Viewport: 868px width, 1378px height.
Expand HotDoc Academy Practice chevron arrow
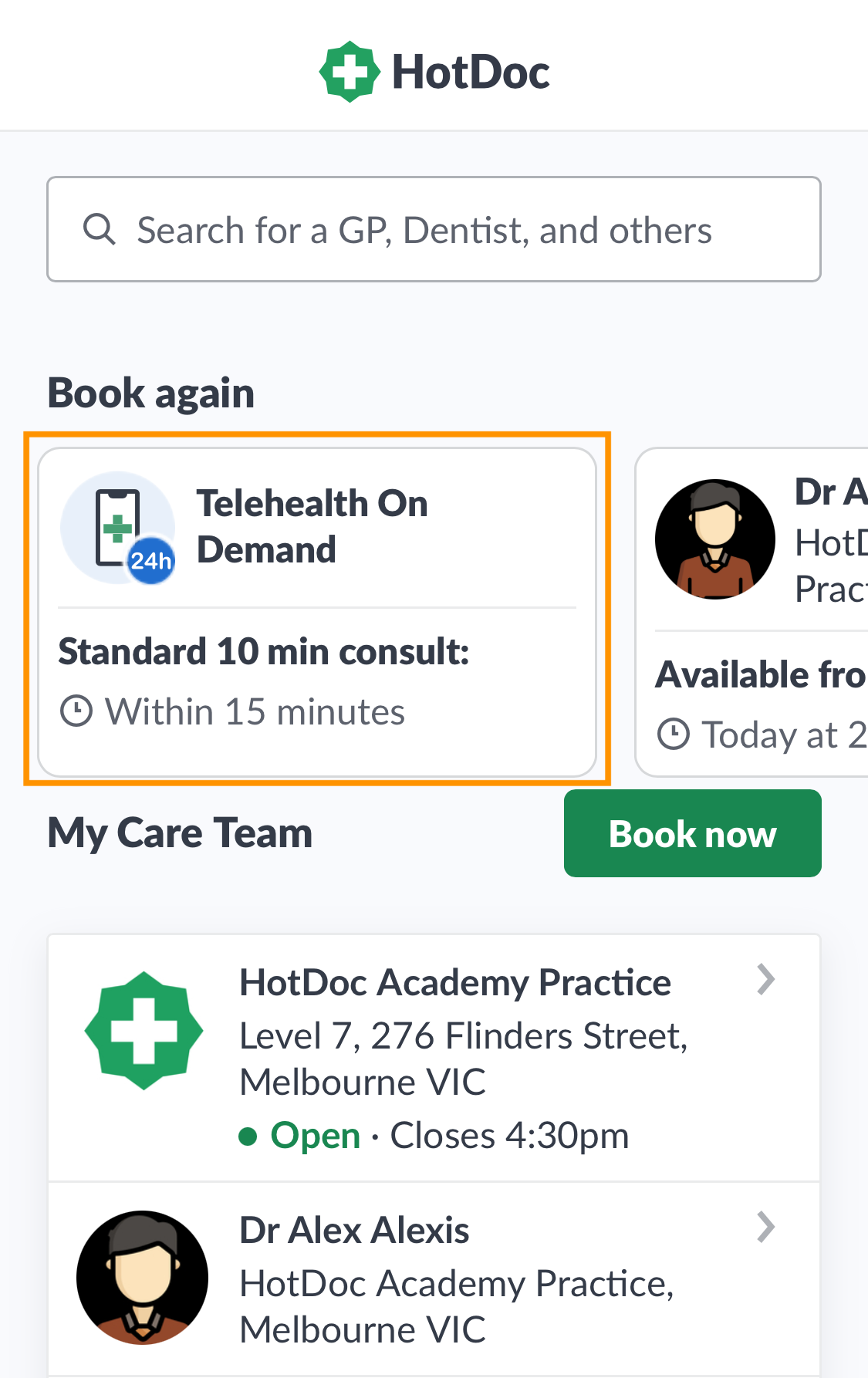[765, 980]
